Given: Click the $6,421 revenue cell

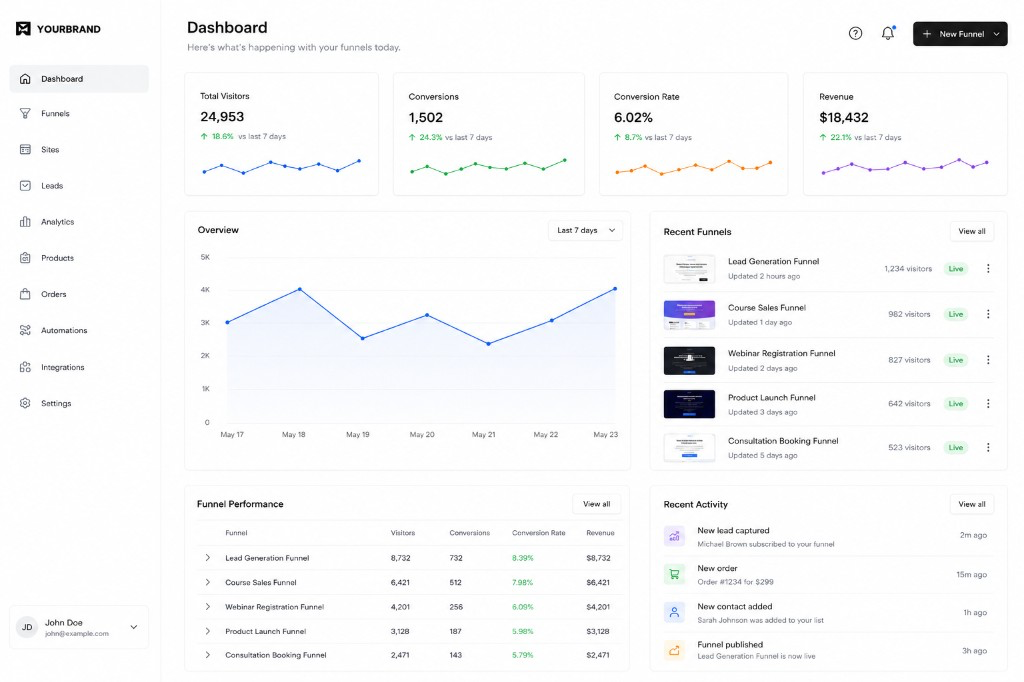Looking at the screenshot, I should tap(598, 582).
